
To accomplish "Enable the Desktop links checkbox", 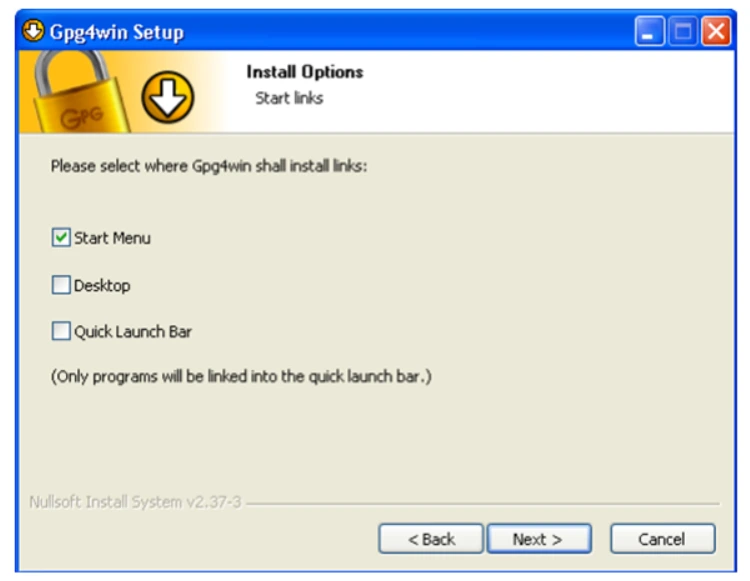I will [61, 285].
